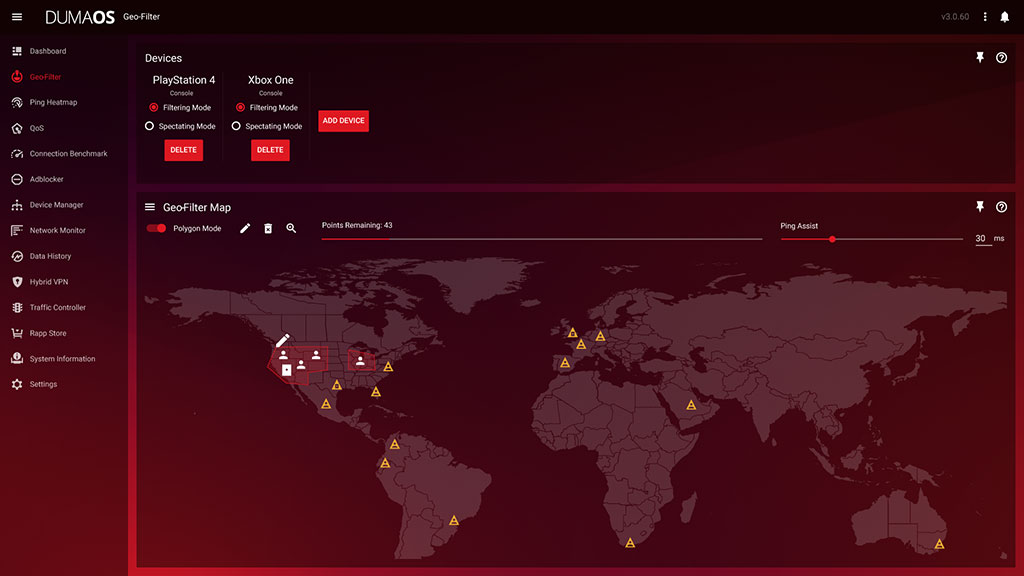The height and width of the screenshot is (576, 1024).
Task: Open the Network Monitor page
Action: [x=57, y=231]
